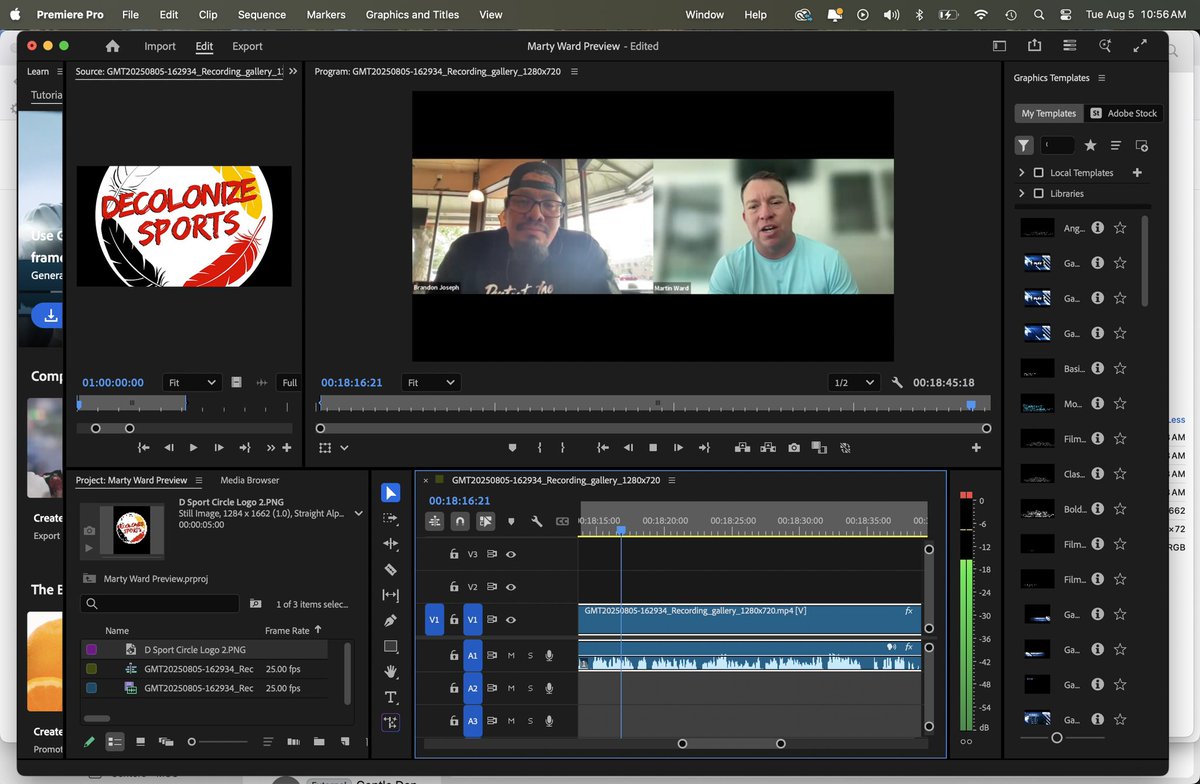
Task: Select the Hand tool
Action: [x=391, y=671]
